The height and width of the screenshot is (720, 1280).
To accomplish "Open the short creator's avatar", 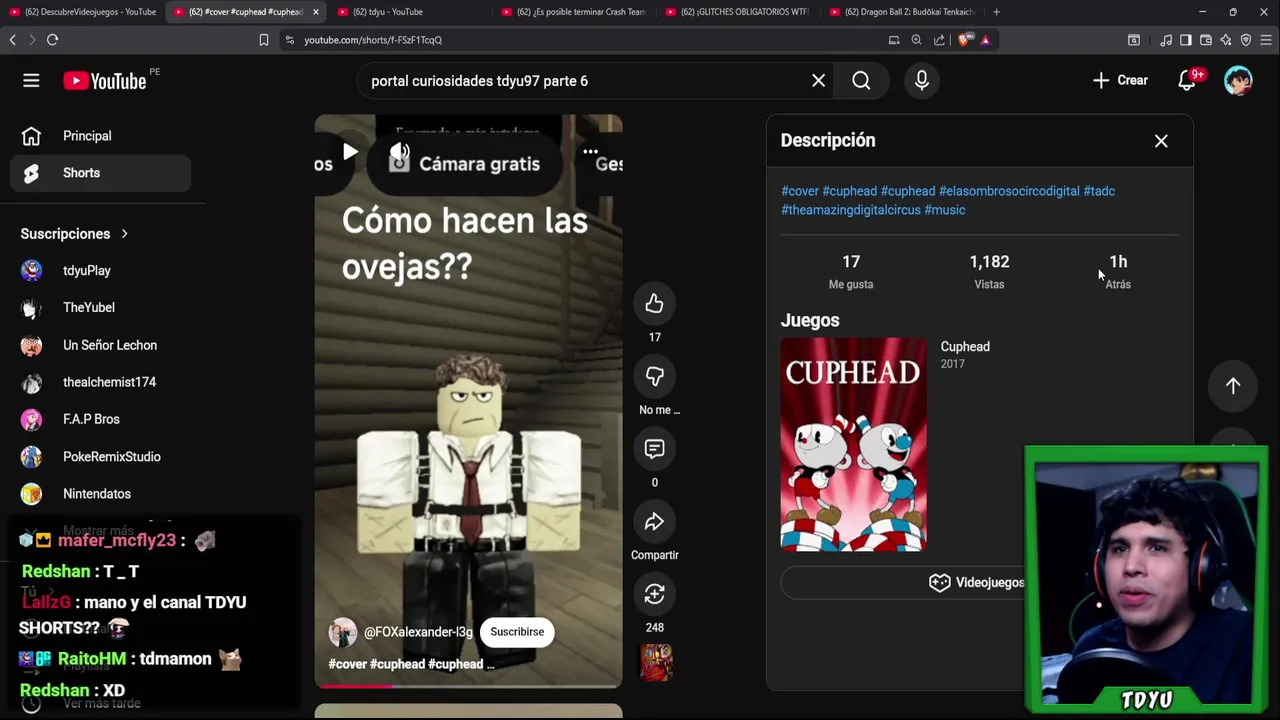I will click(x=343, y=632).
